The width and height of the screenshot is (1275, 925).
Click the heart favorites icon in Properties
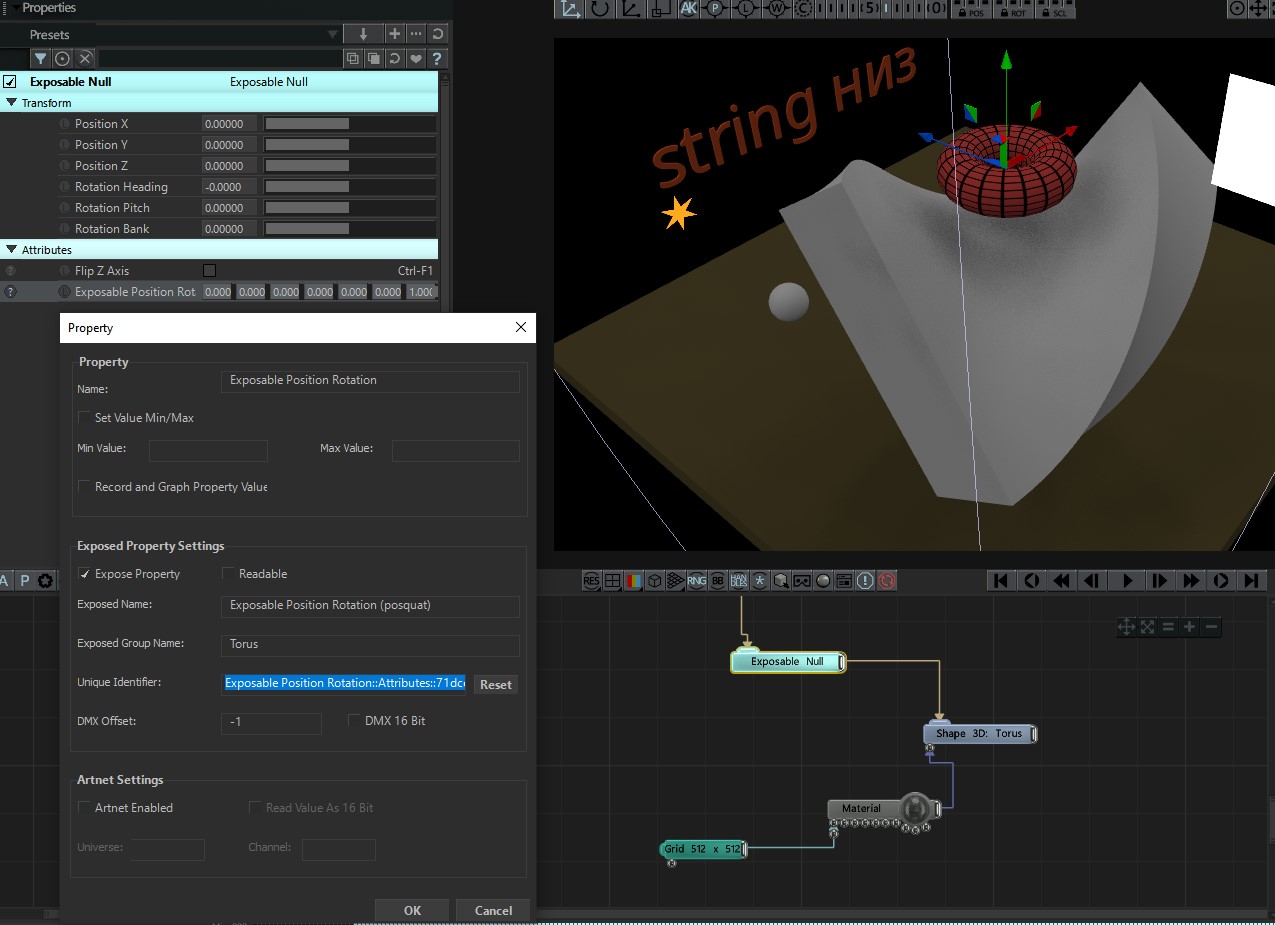[416, 59]
